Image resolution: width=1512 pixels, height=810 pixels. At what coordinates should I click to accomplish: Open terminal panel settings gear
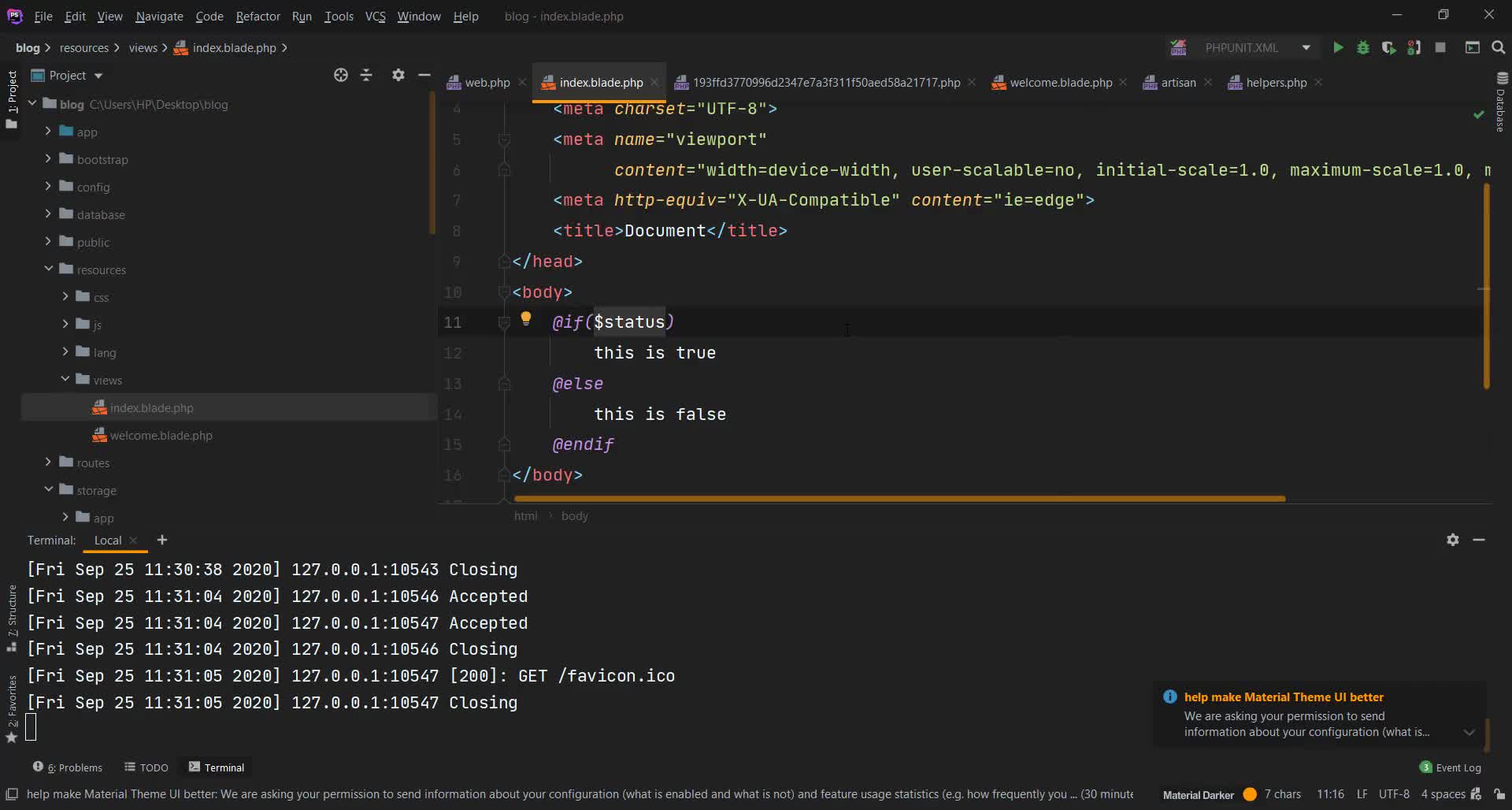(x=1452, y=540)
